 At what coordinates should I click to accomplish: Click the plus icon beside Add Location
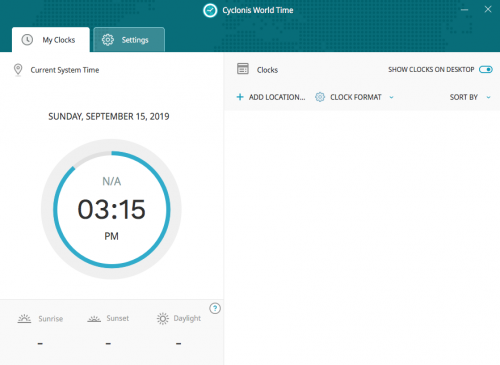(x=240, y=97)
